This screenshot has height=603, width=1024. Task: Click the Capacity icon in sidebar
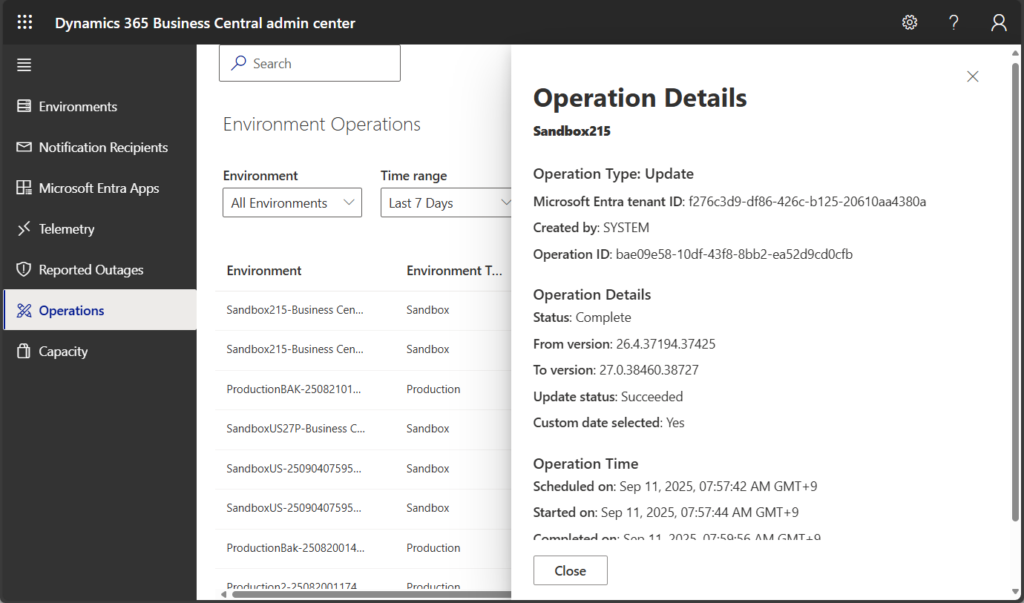(x=24, y=351)
